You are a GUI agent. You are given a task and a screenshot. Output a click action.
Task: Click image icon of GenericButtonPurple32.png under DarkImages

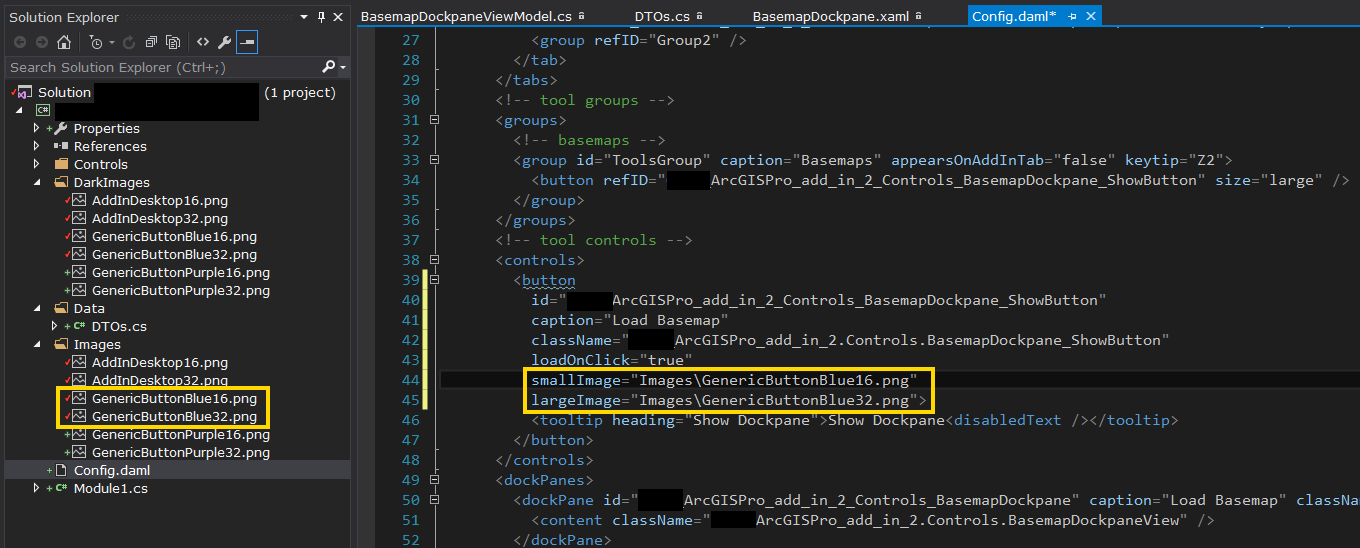79,290
